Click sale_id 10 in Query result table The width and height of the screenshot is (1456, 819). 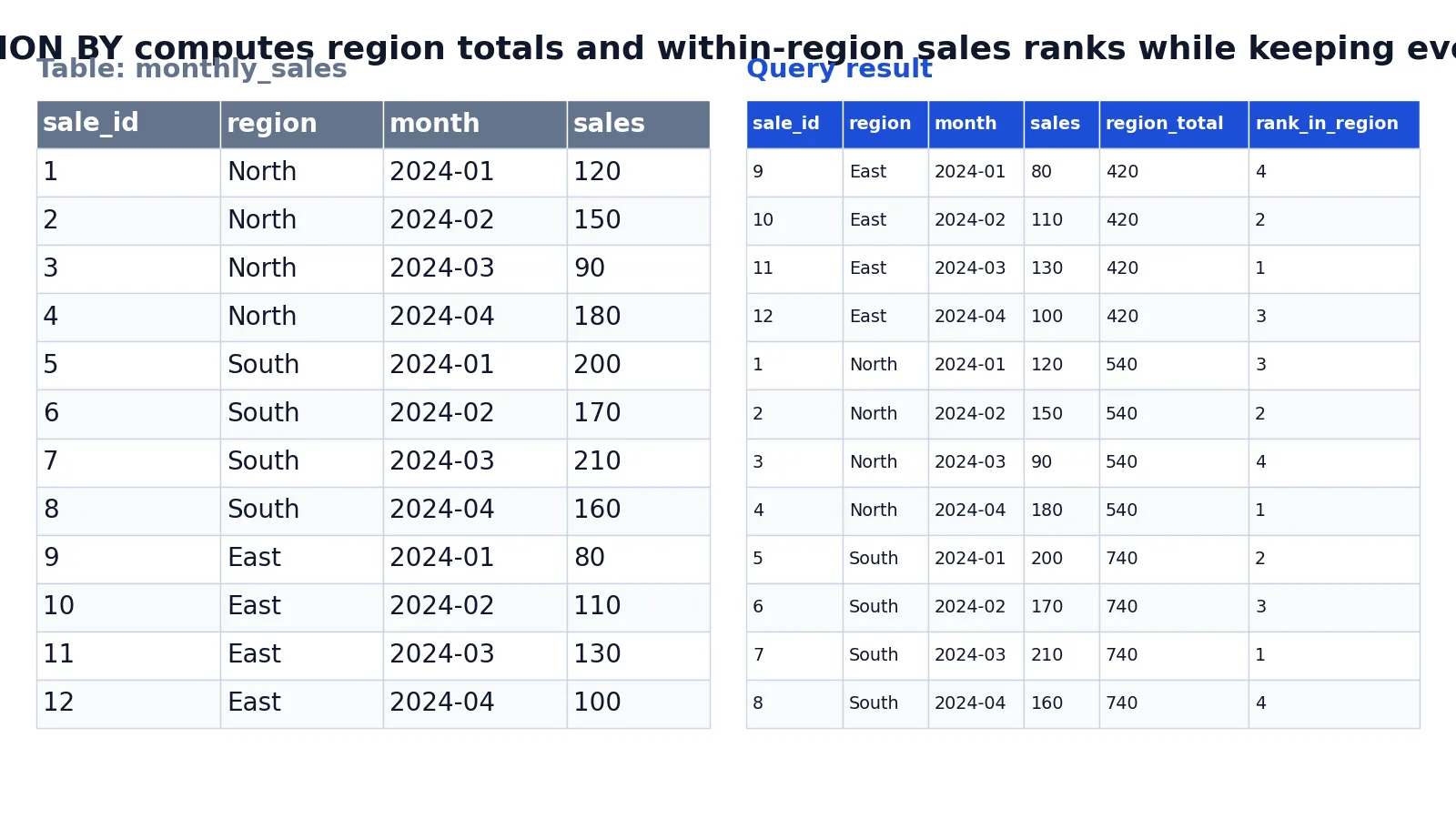pyautogui.click(x=794, y=221)
